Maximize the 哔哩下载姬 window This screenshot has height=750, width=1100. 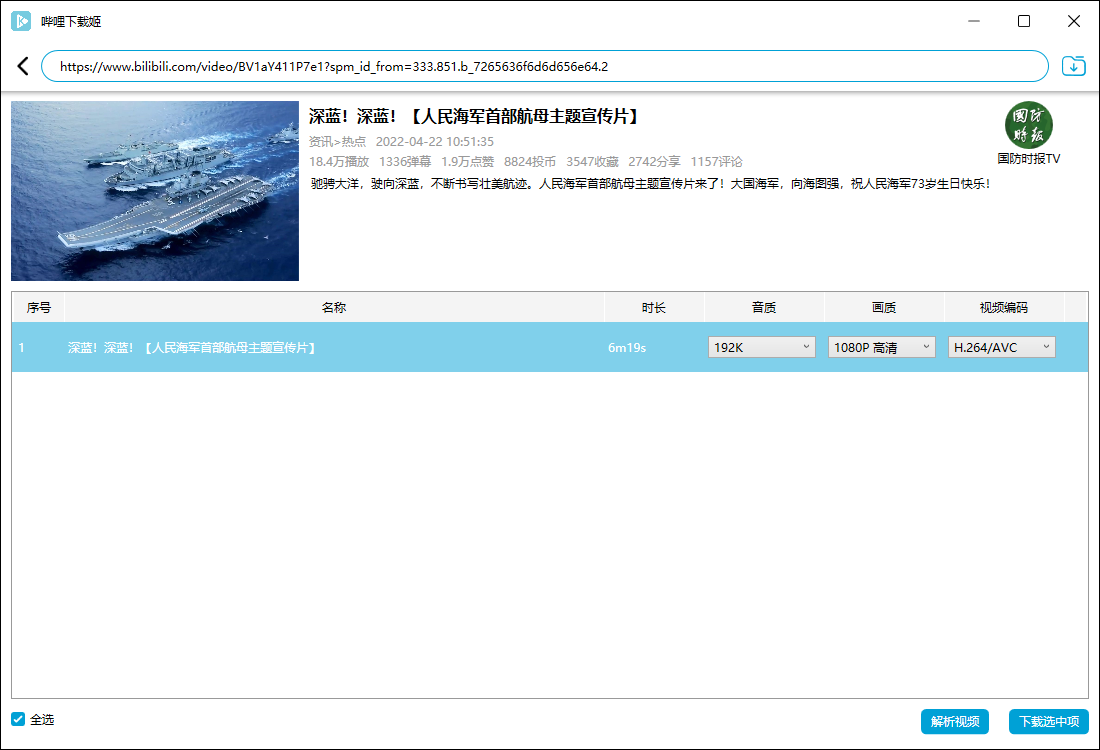point(1024,21)
